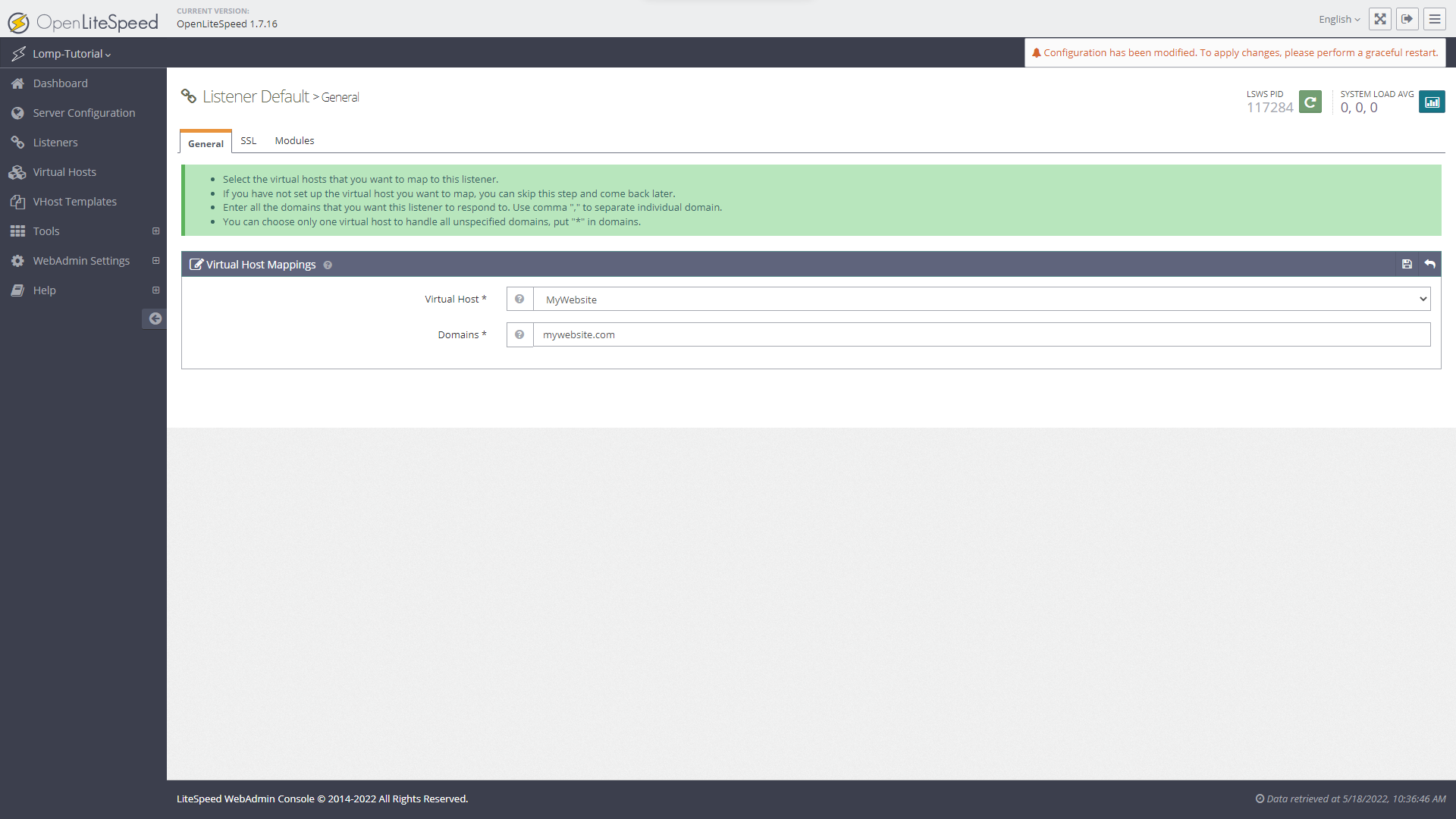This screenshot has width=1456, height=819.
Task: Click the Virtual Hosts sidebar icon
Action: 18,171
